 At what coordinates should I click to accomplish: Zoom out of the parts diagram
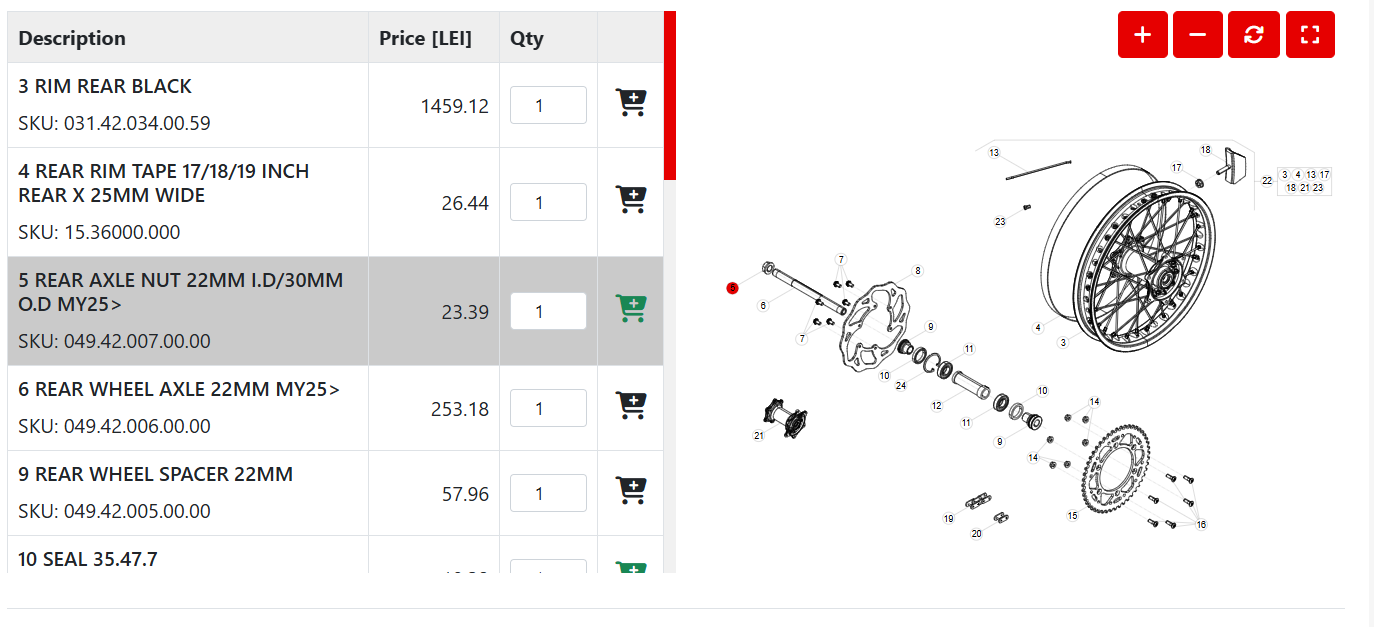pyautogui.click(x=1198, y=34)
